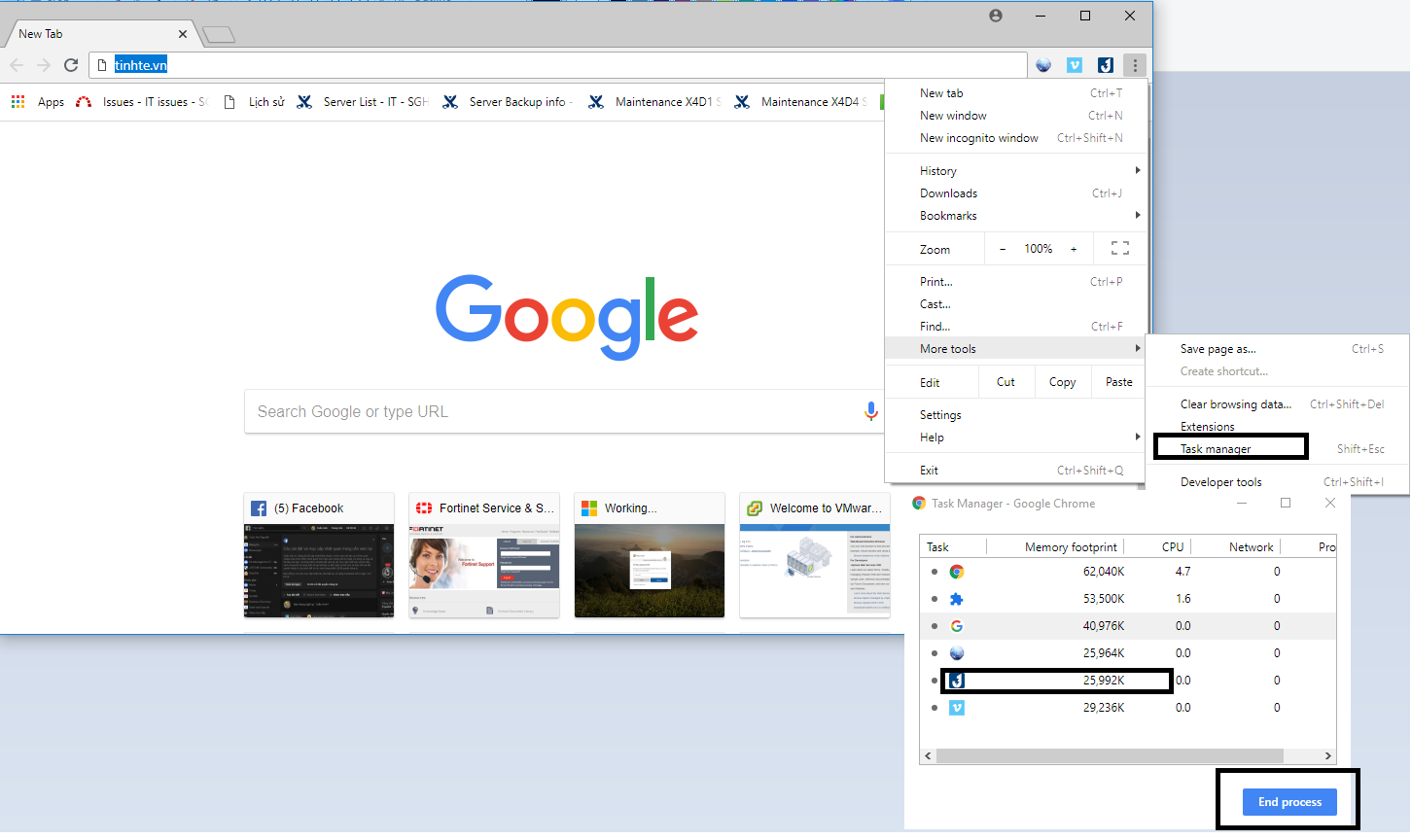Image resolution: width=1412 pixels, height=840 pixels.
Task: Expand the More tools submenu
Action: 1016,348
